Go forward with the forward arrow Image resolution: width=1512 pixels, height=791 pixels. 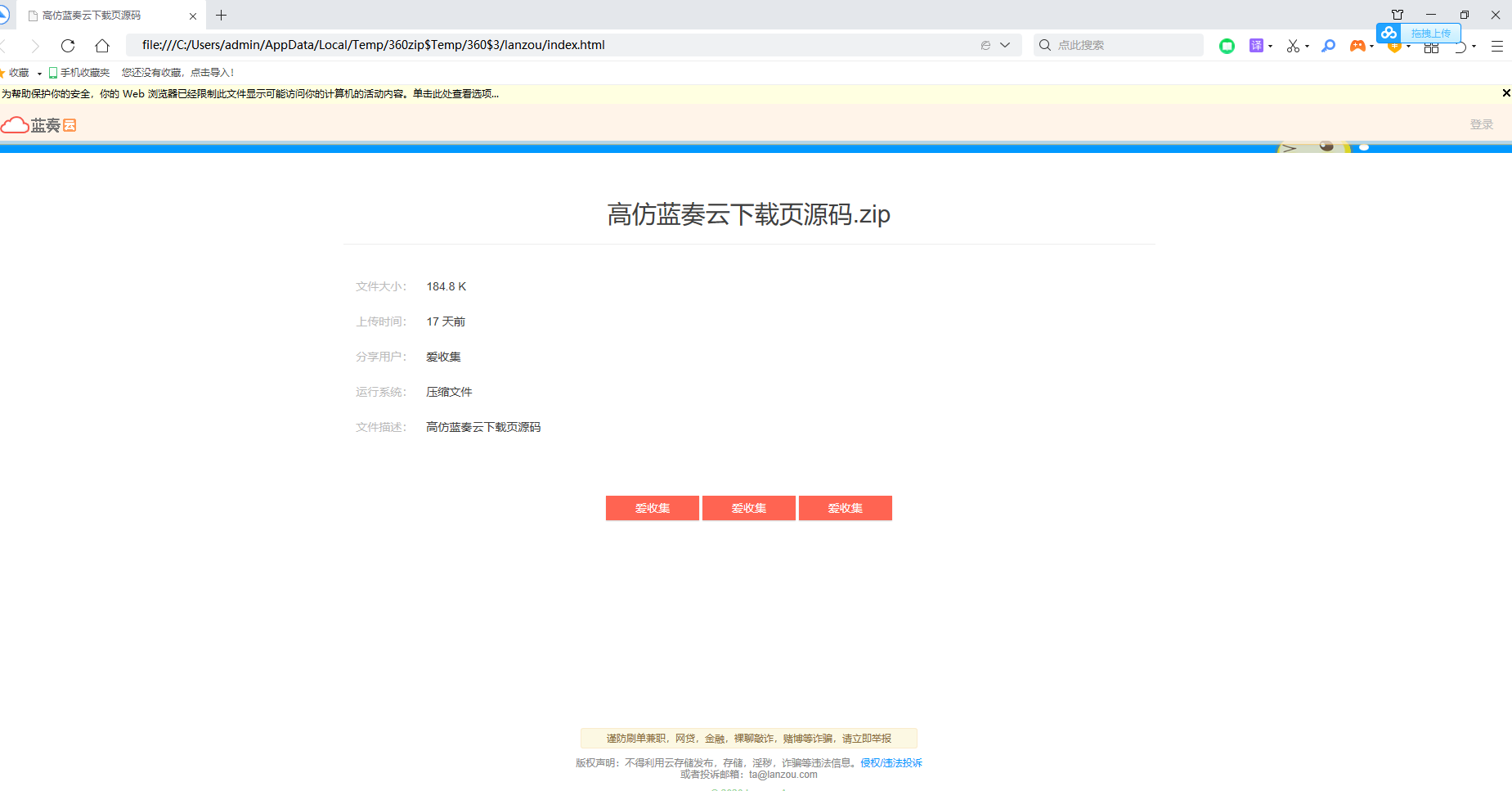(34, 46)
